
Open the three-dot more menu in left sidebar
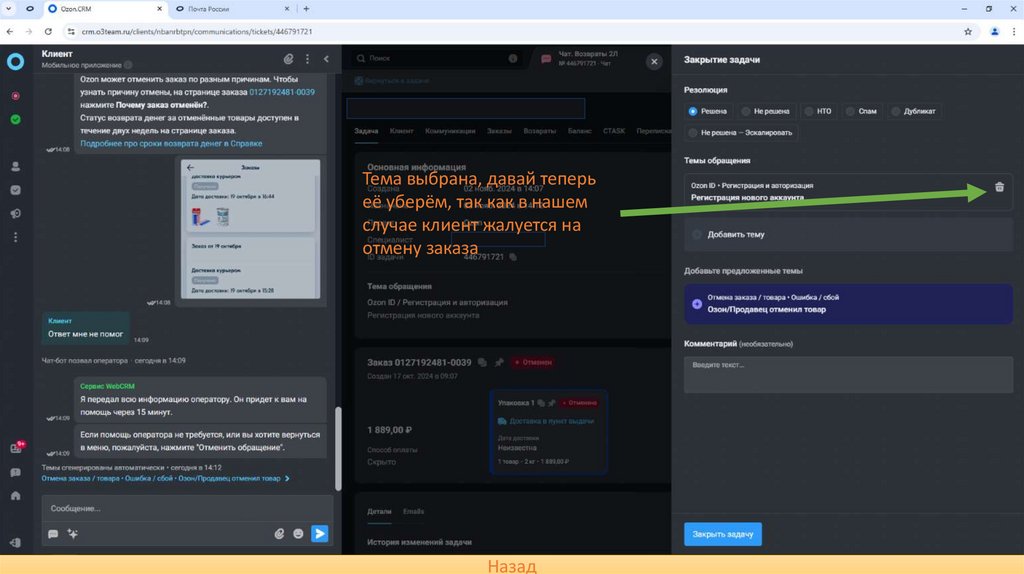(16, 237)
